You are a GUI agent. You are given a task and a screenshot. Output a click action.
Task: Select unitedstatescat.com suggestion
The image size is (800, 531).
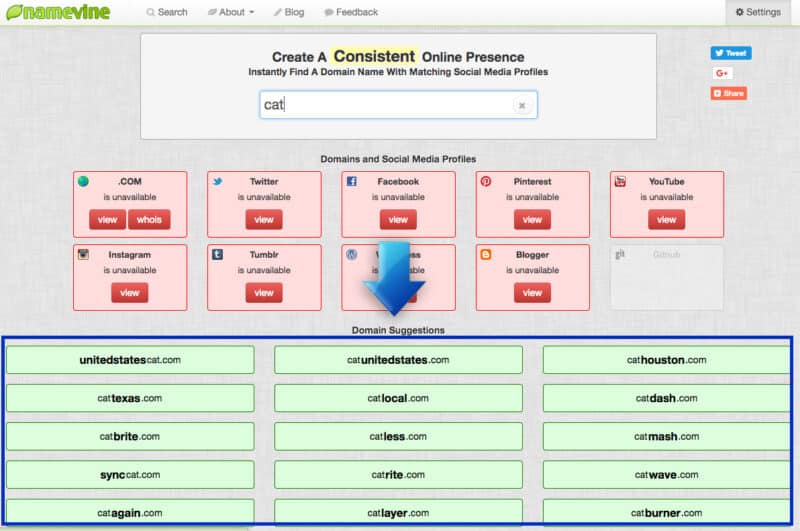(130, 360)
